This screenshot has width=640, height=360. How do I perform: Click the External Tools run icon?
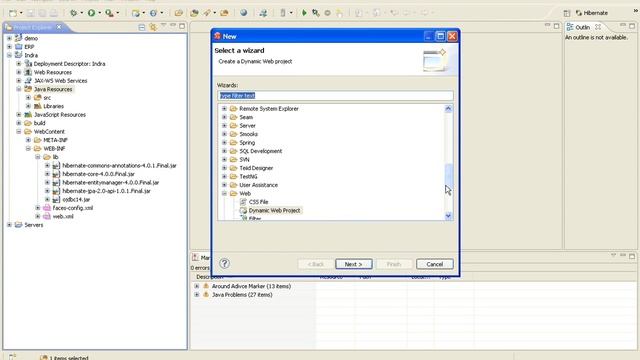tap(109, 13)
